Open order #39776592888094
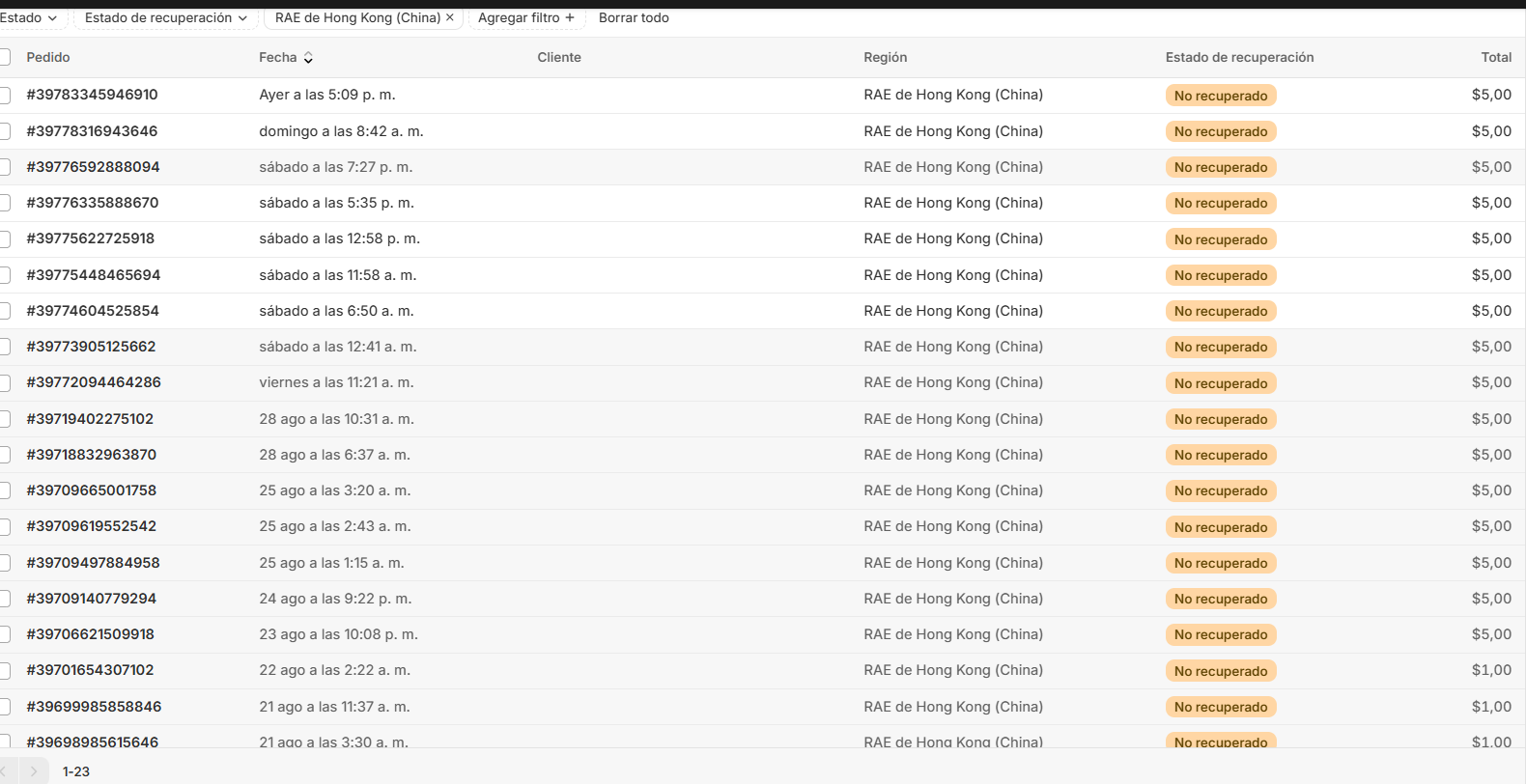Screen dimensions: 1526x784 coord(93,167)
